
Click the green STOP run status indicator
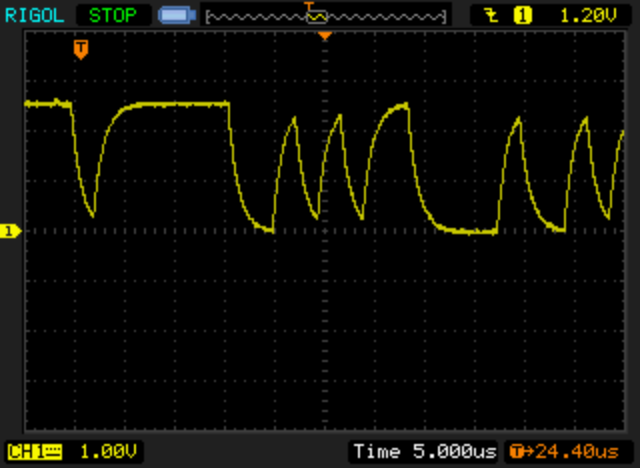(x=112, y=15)
